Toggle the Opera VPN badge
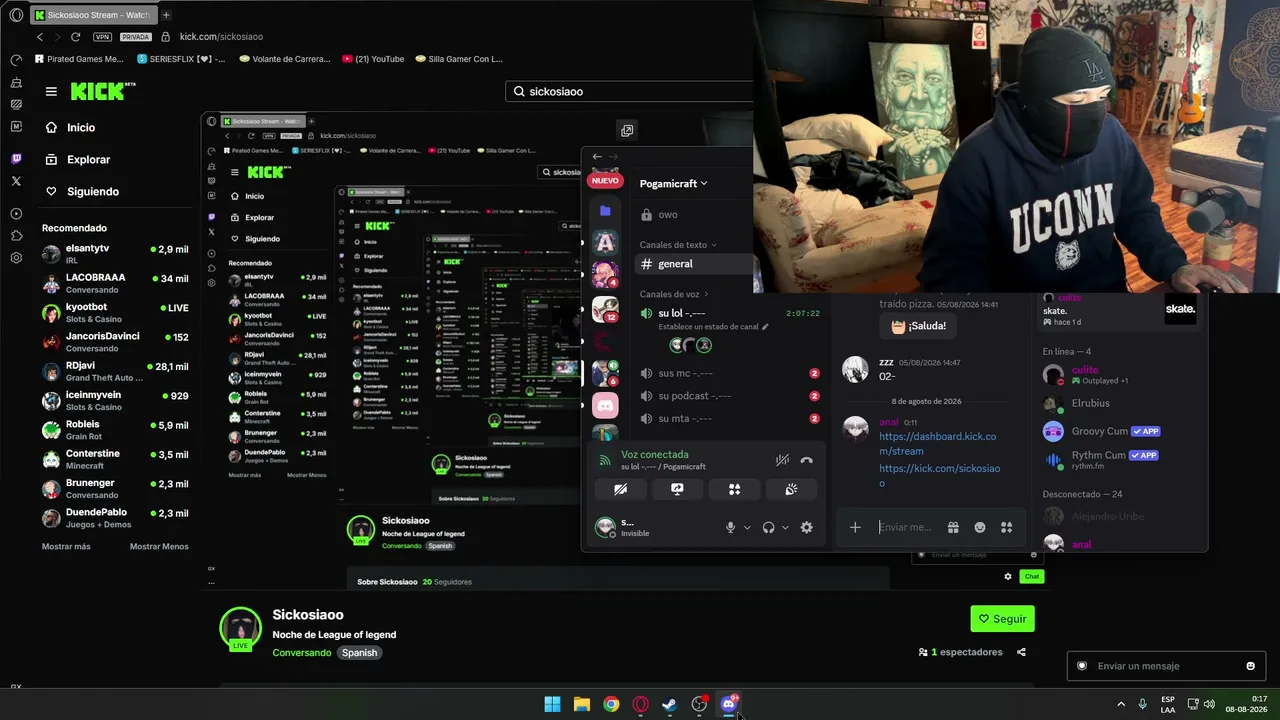1280x720 pixels. pos(102,37)
